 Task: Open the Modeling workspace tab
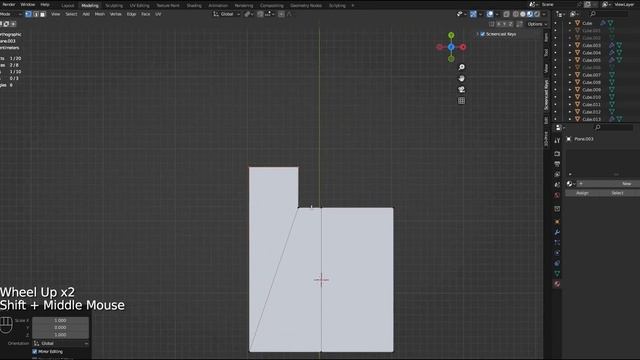click(x=90, y=5)
